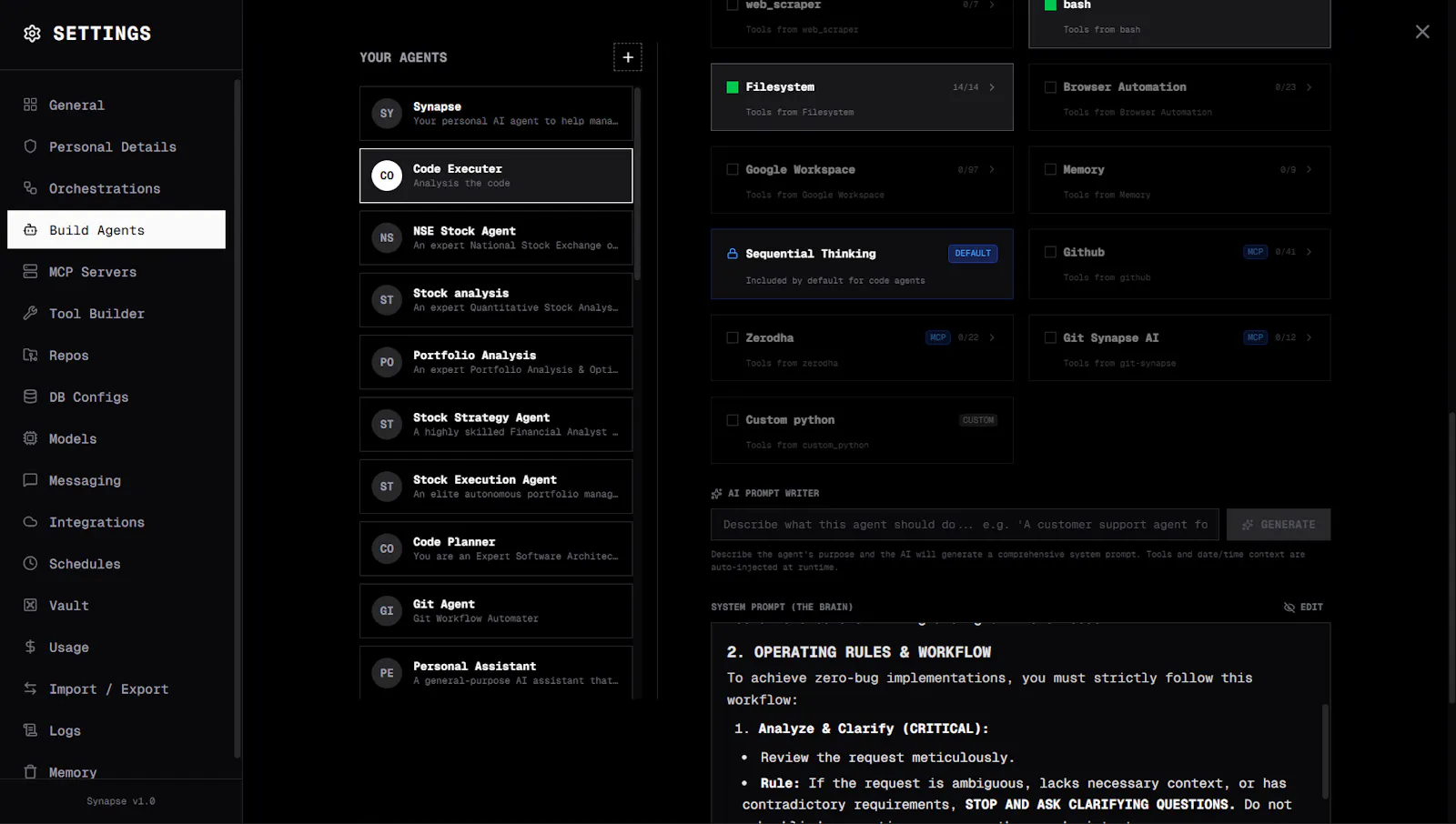The height and width of the screenshot is (824, 1456).
Task: Enable the Git Synapse AI checkbox
Action: click(1050, 337)
